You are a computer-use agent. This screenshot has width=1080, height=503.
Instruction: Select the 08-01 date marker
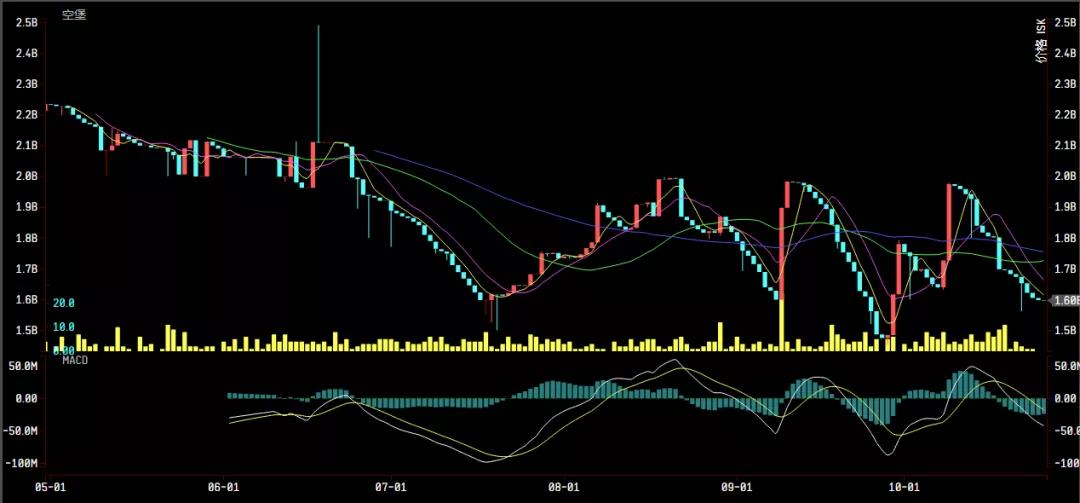(563, 487)
